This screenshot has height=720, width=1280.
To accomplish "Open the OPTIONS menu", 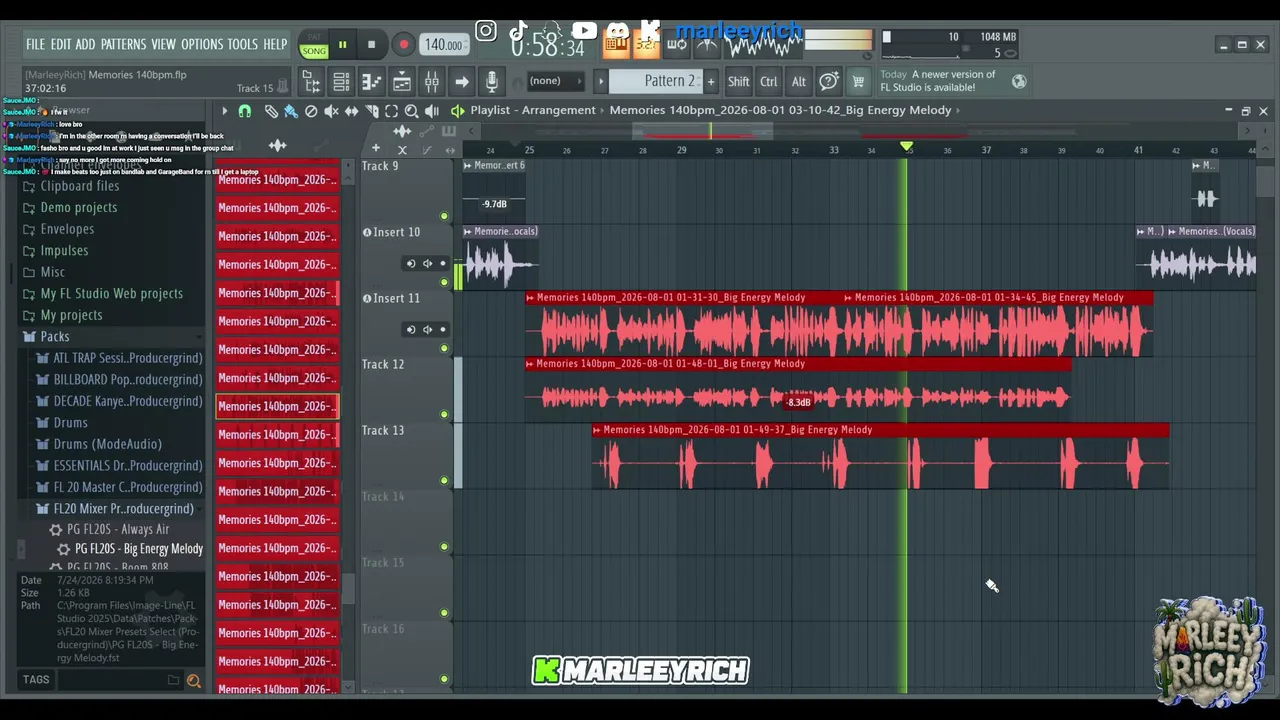I will tap(202, 44).
